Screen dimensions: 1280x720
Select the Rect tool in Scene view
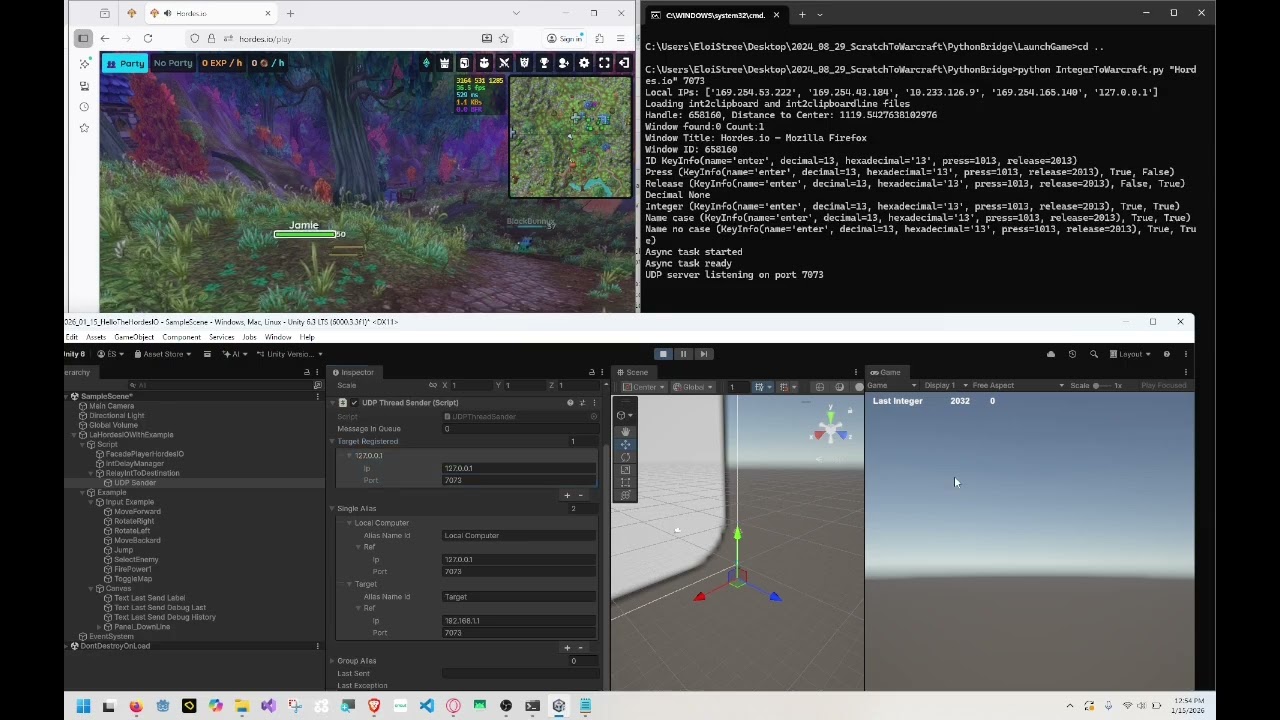pyautogui.click(x=625, y=483)
